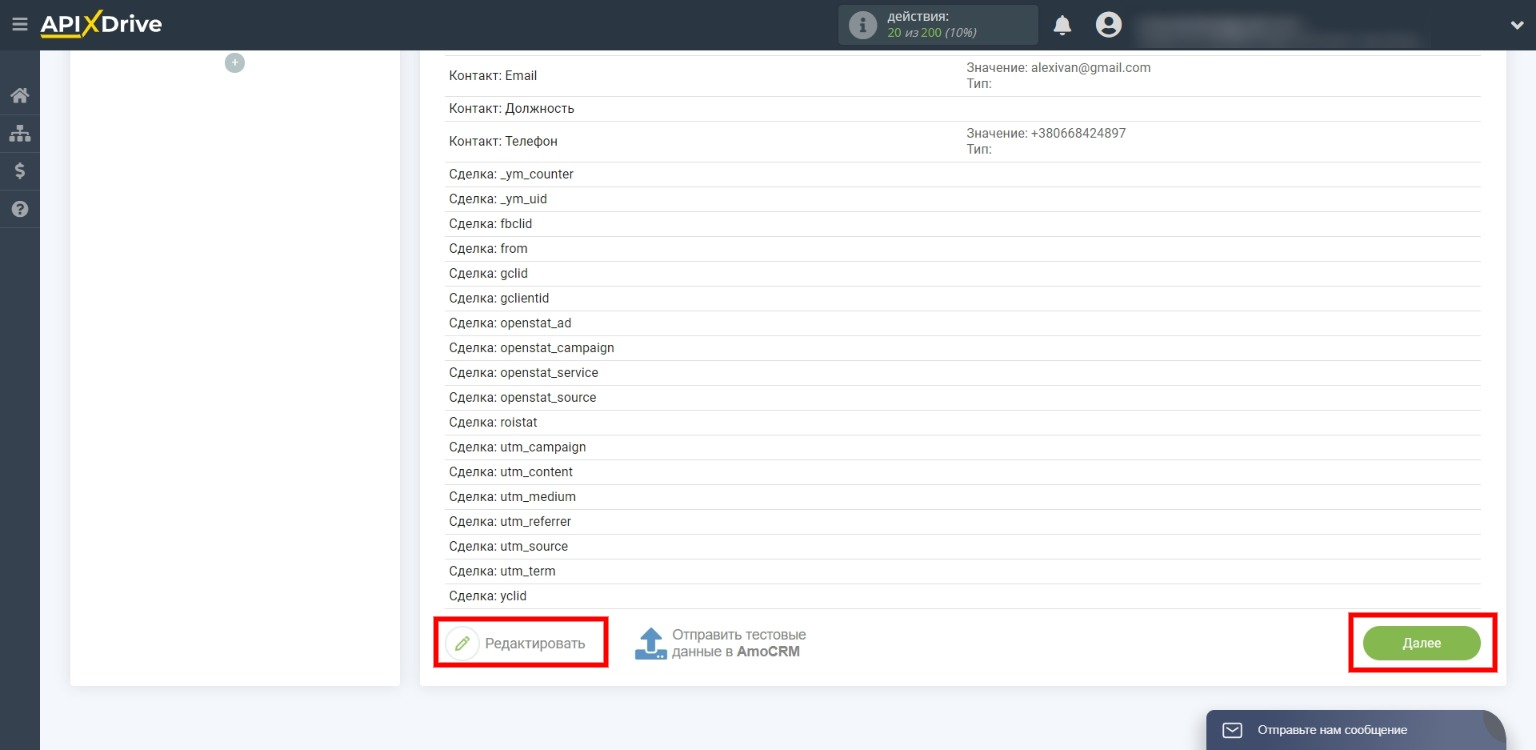Open the question mark help icon
Image resolution: width=1536 pixels, height=750 pixels.
[x=20, y=209]
